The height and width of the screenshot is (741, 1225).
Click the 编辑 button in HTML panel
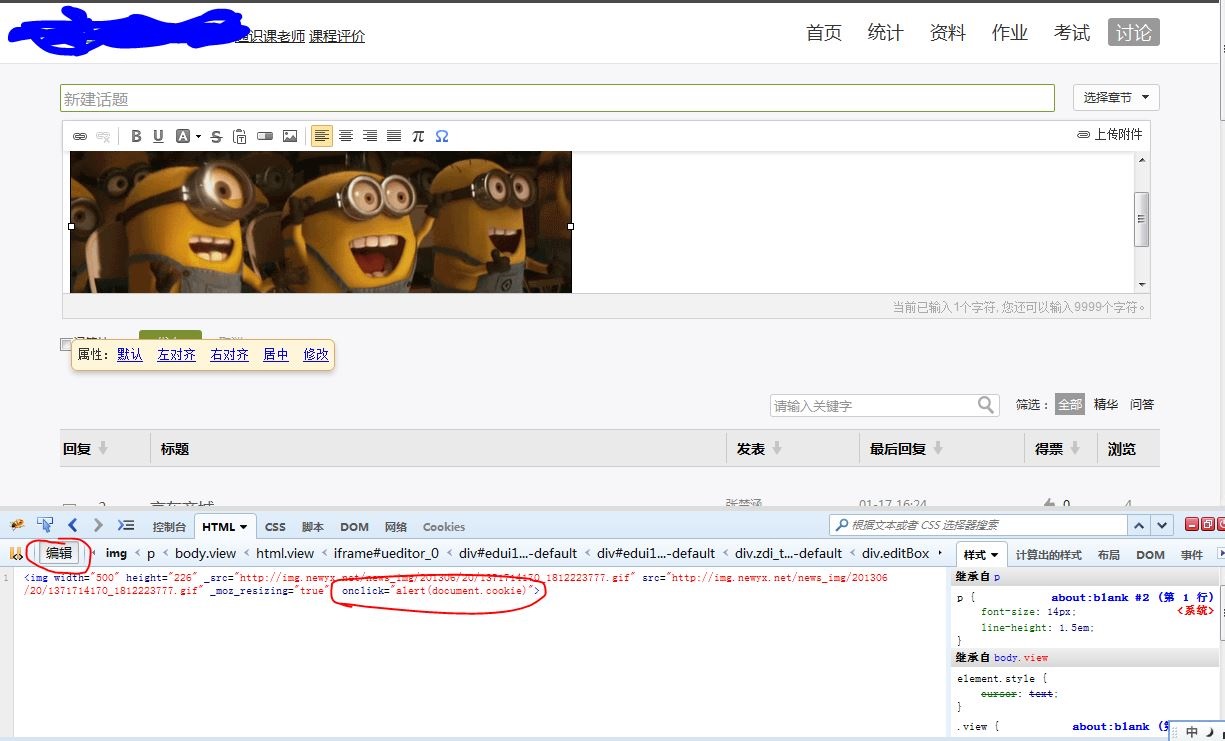59,553
